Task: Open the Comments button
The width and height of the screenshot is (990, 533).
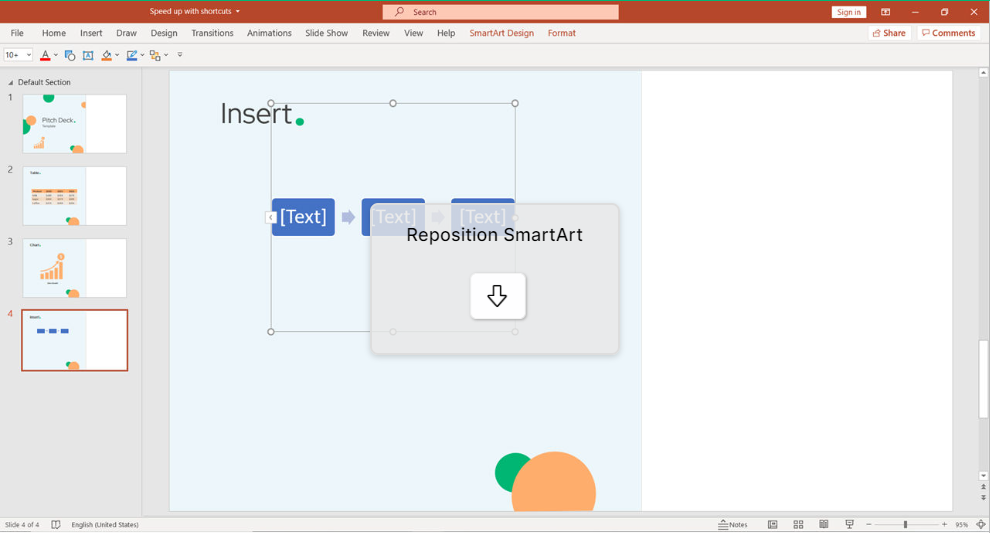Action: tap(948, 33)
